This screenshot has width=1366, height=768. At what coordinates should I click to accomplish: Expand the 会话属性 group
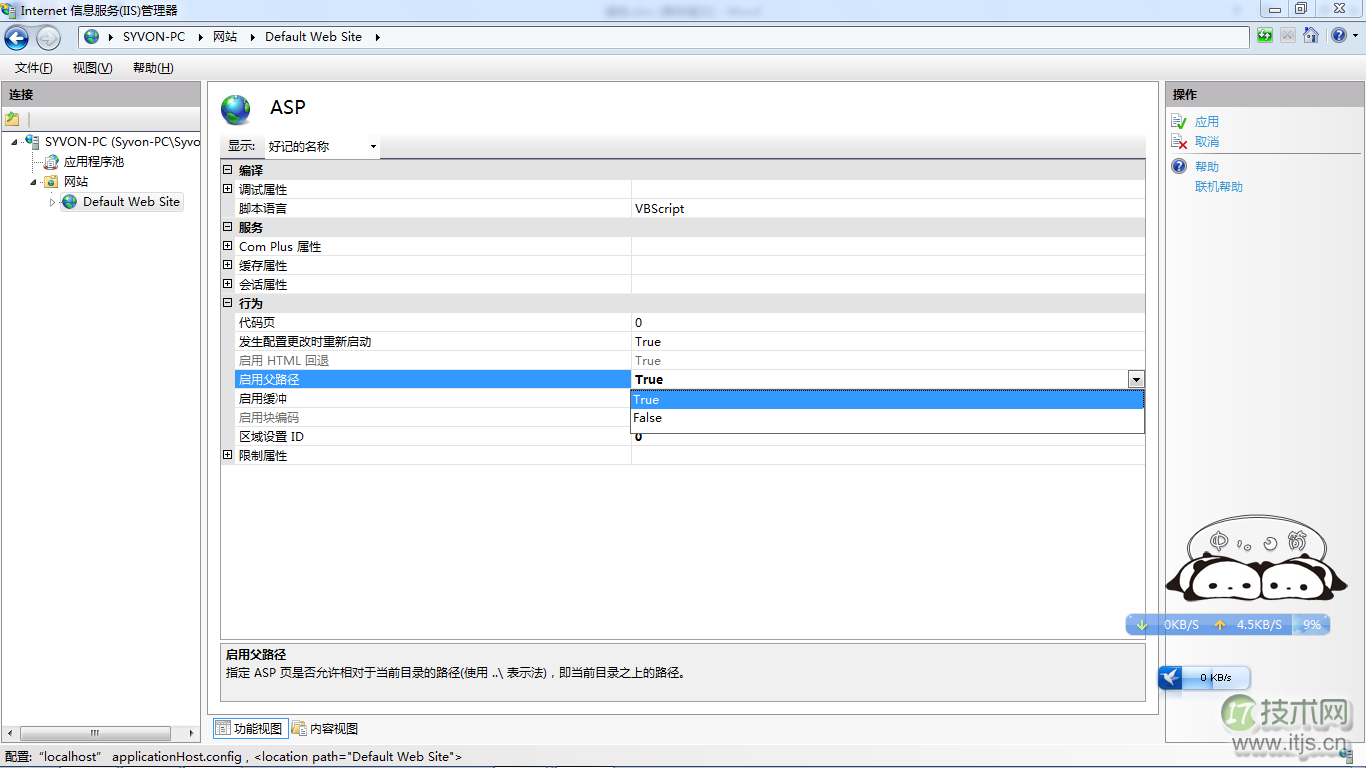tap(228, 284)
